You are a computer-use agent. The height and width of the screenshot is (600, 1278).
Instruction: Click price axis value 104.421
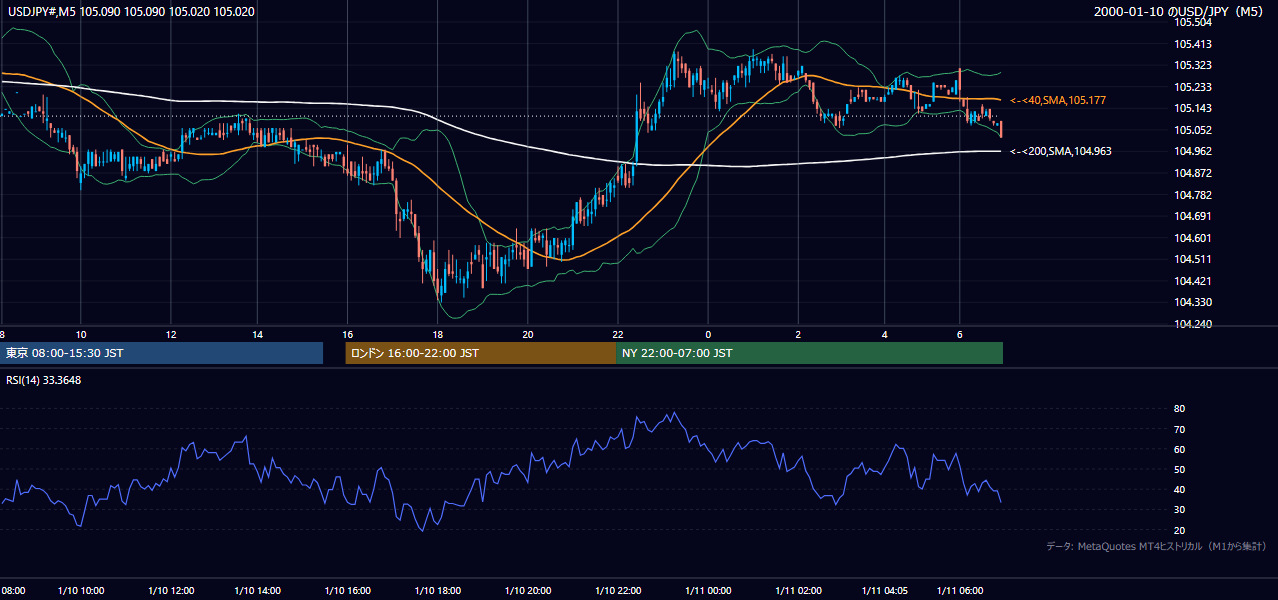1193,281
